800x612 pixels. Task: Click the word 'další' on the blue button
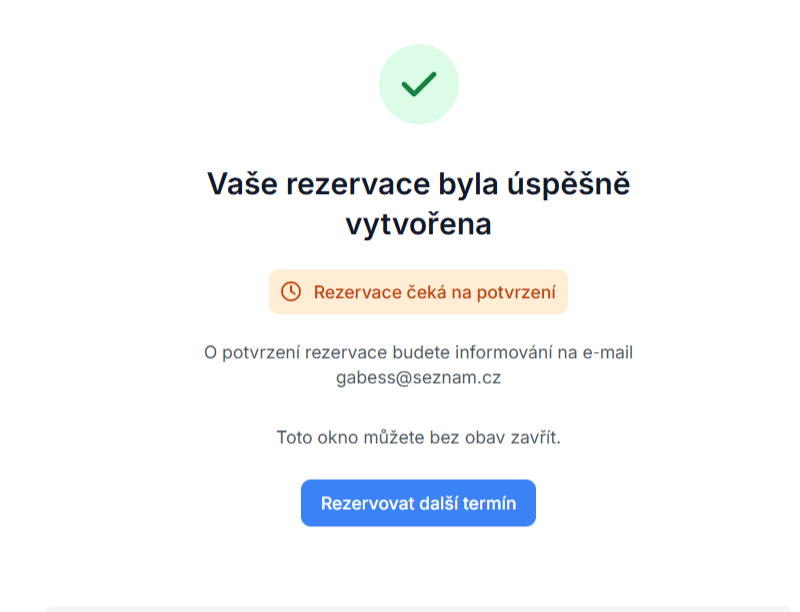439,503
